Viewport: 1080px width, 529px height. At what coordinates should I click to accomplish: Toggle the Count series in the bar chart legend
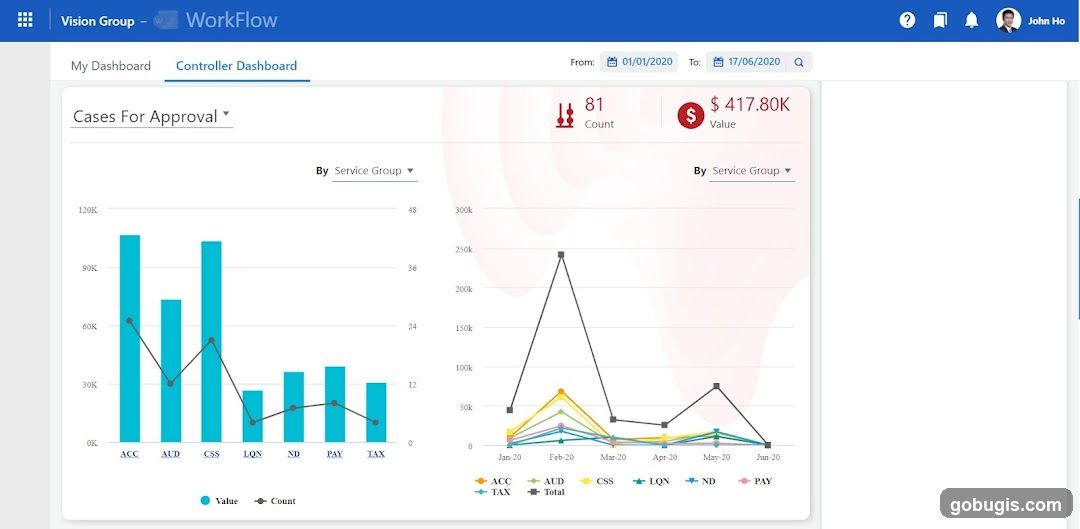[x=276, y=501]
